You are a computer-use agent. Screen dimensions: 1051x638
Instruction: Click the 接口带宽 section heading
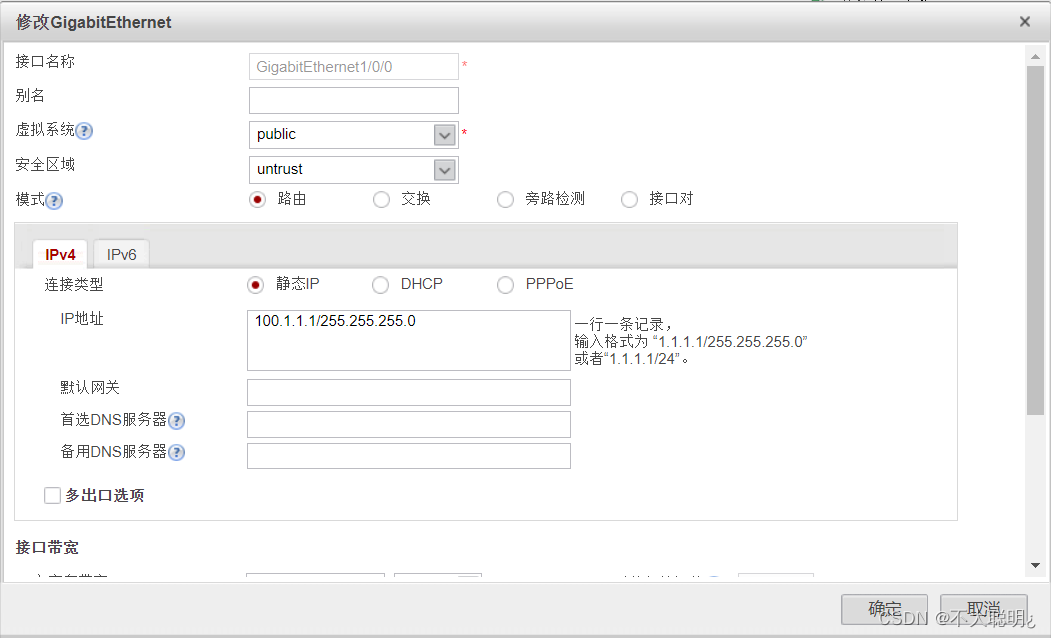coord(47,548)
